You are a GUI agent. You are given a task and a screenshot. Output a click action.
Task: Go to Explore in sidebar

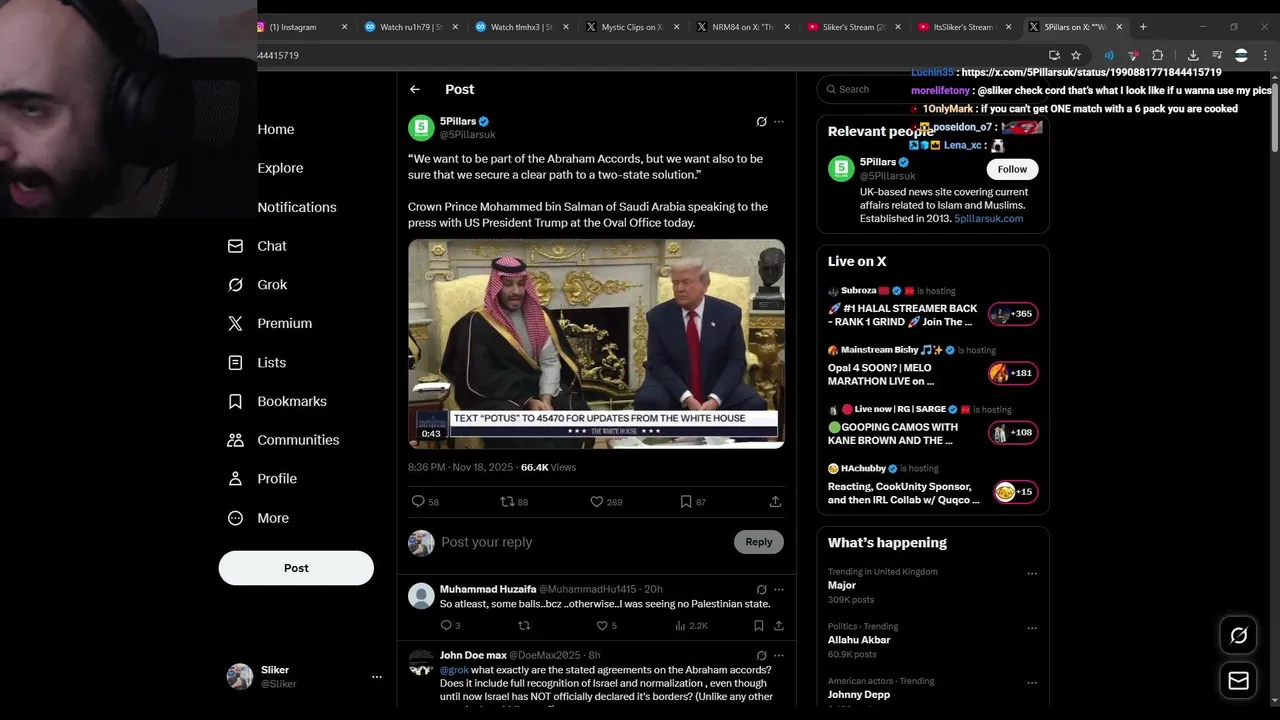pos(280,168)
